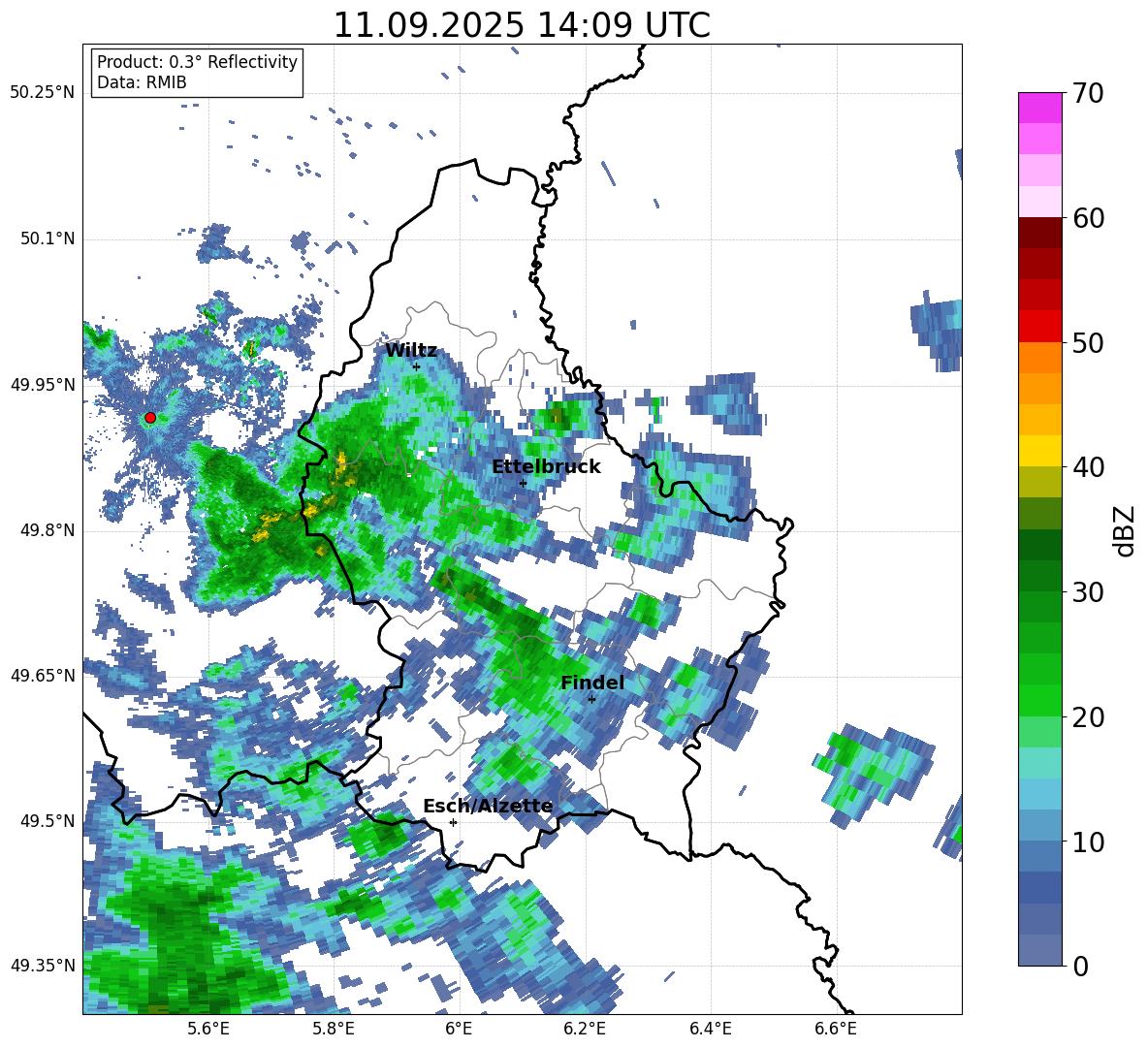
Task: Click the 49.95°N latitude label
Action: (43, 385)
